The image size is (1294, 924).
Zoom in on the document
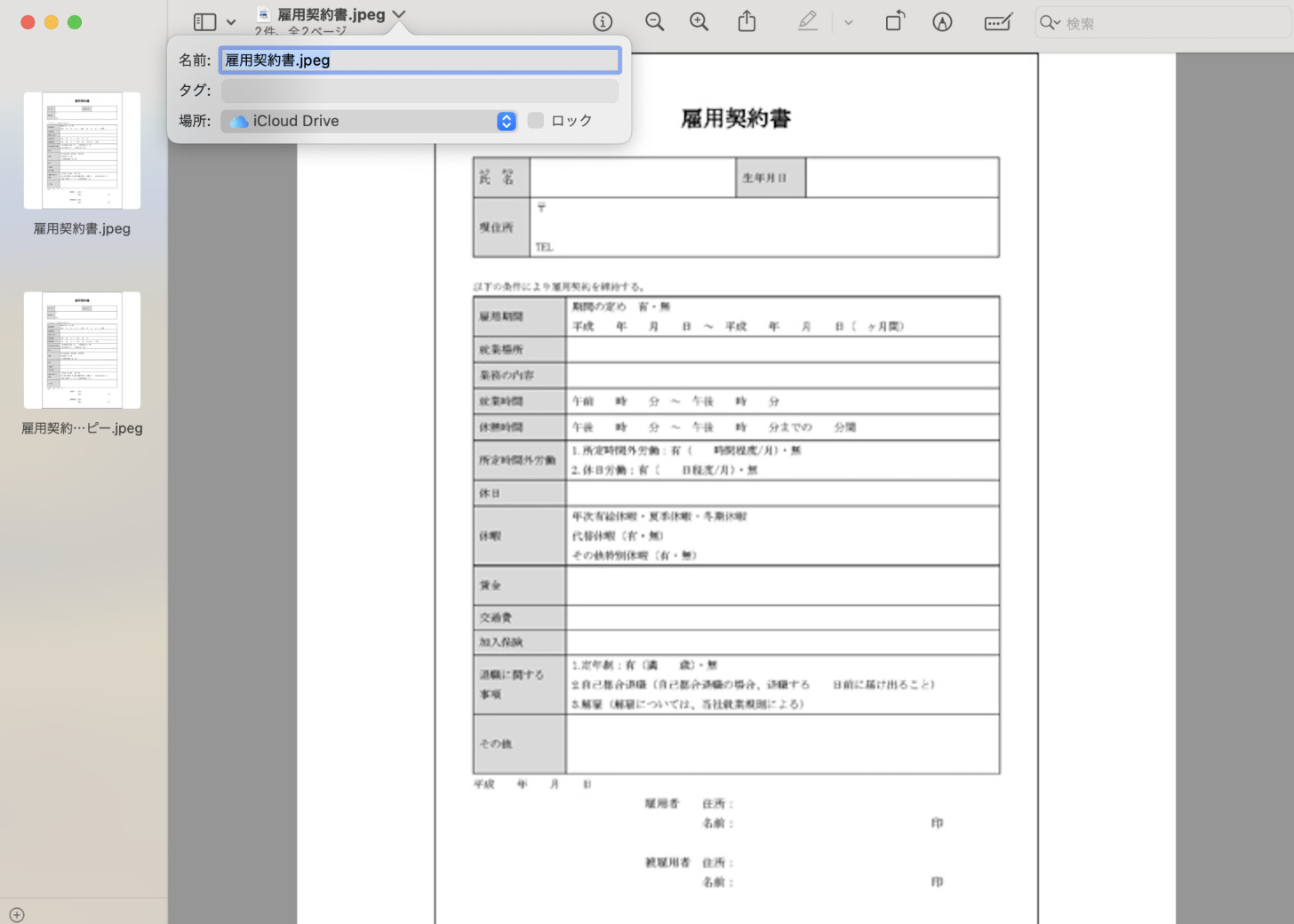point(699,21)
